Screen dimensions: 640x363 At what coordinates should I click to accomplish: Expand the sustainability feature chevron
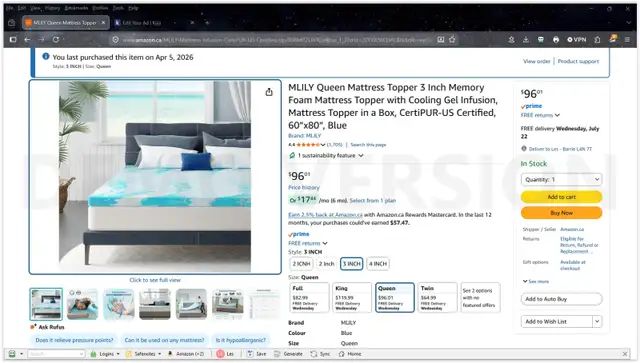tap(361, 156)
